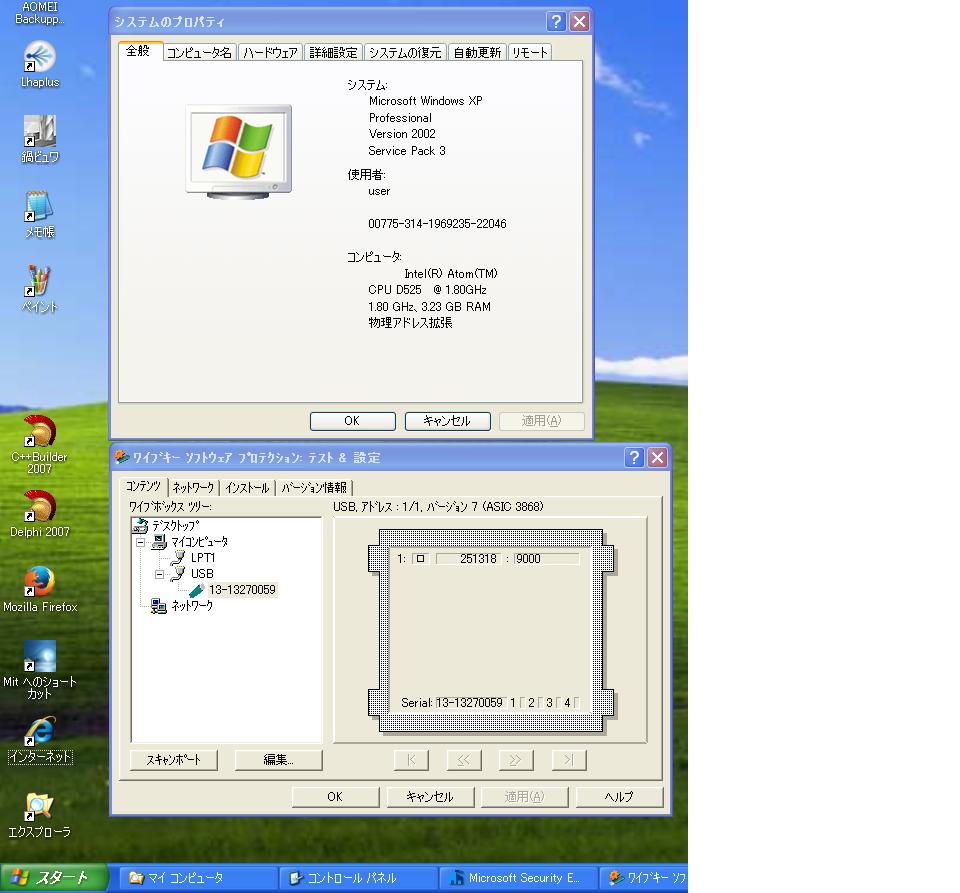Click the スキャンポート button
960x893 pixels.
point(173,760)
